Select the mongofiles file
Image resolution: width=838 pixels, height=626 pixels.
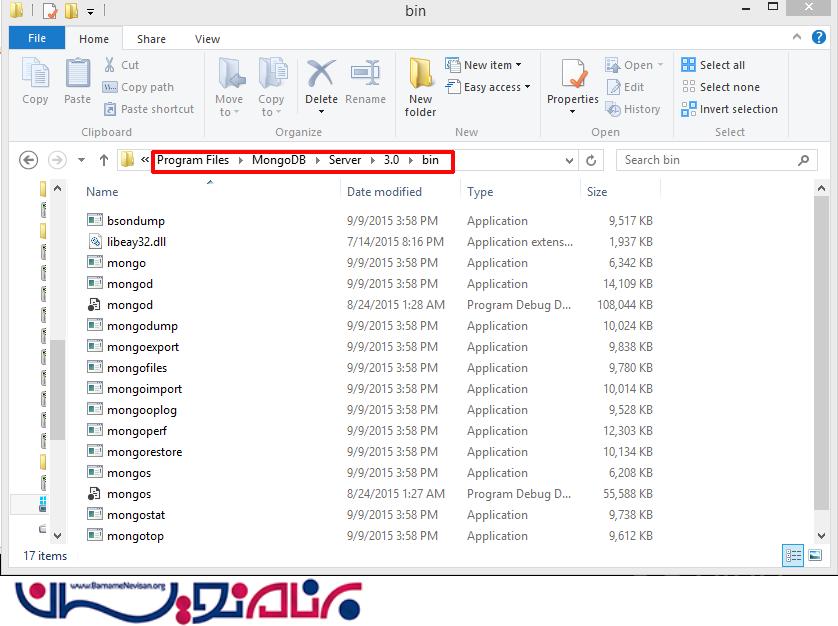pos(137,368)
